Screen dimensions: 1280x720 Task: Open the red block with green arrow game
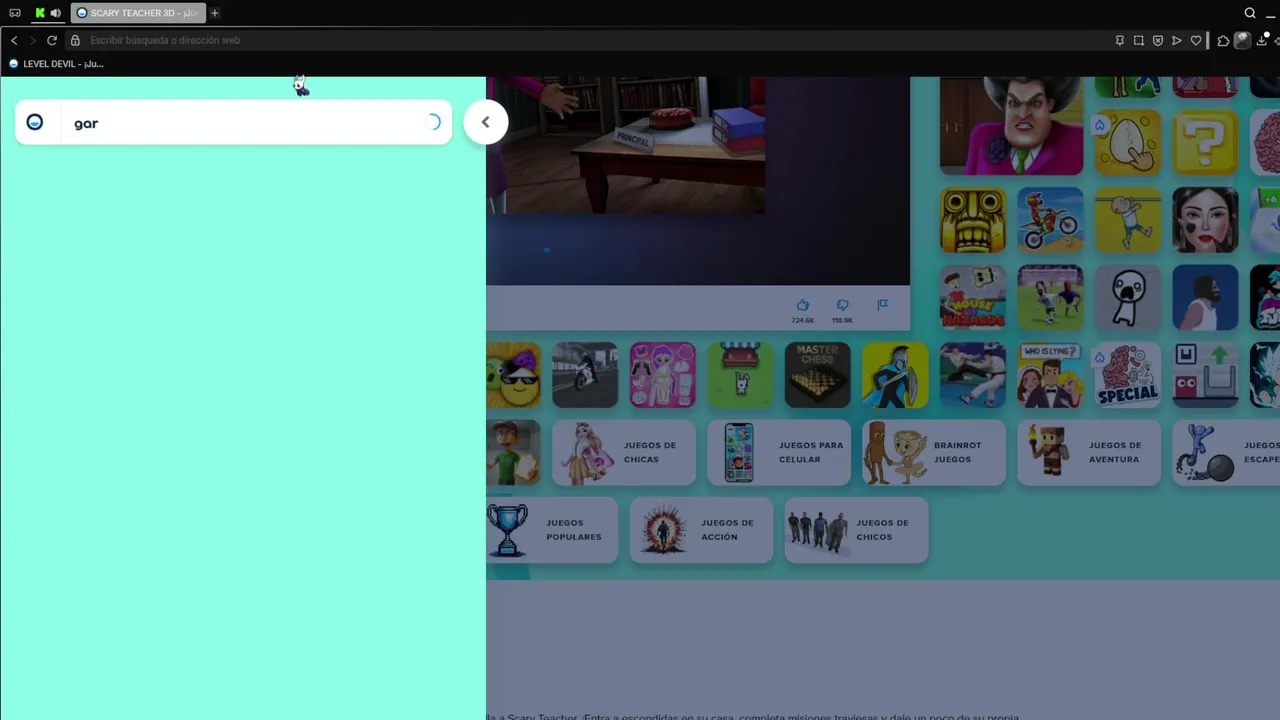coord(1205,375)
